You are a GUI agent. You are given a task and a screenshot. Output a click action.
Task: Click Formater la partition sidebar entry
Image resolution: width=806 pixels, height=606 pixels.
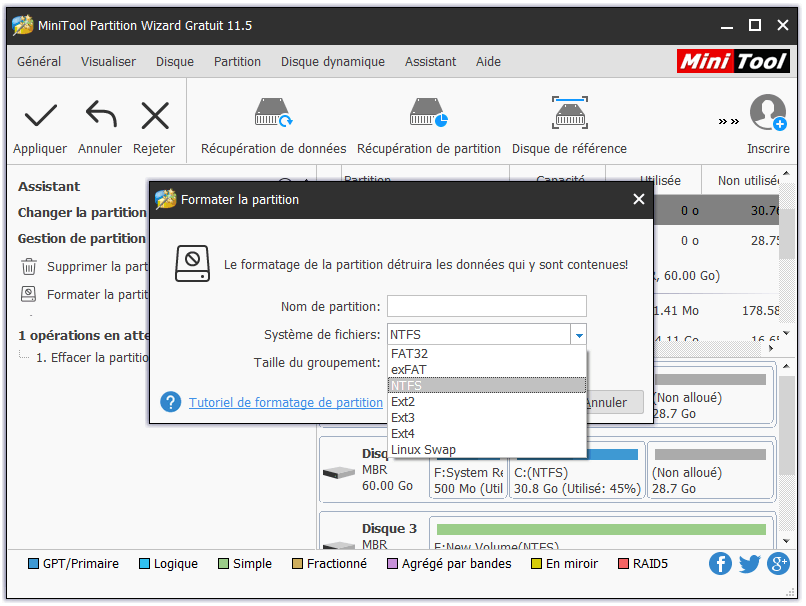coord(98,295)
